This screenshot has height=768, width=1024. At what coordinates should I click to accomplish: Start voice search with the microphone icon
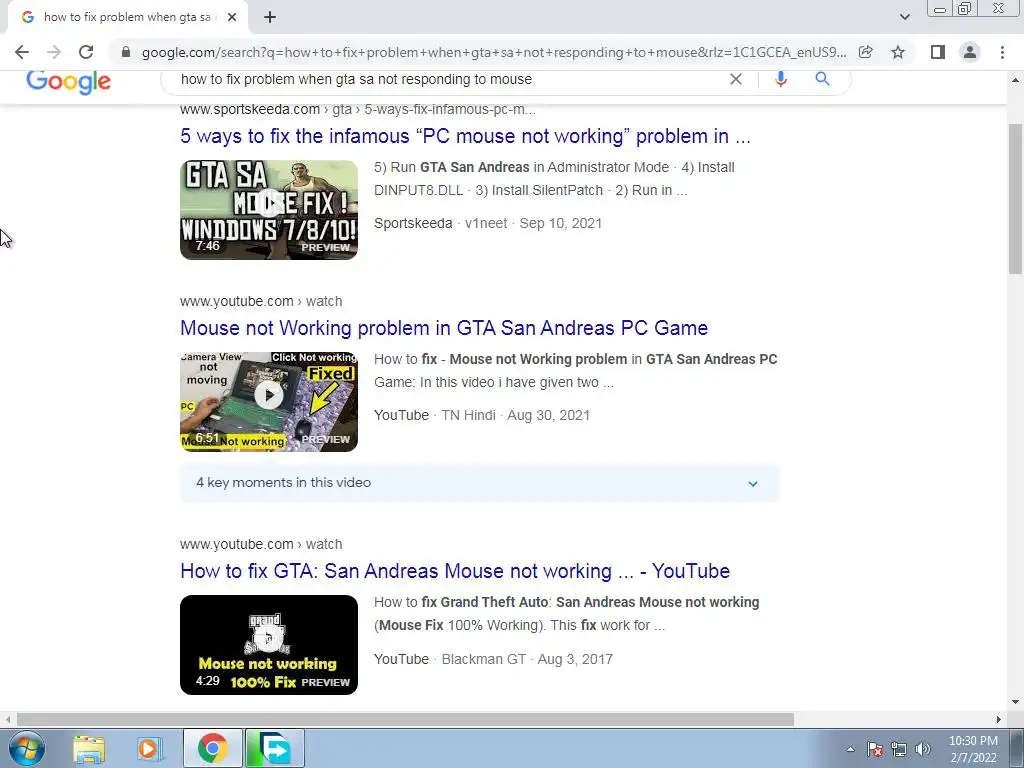(x=780, y=79)
